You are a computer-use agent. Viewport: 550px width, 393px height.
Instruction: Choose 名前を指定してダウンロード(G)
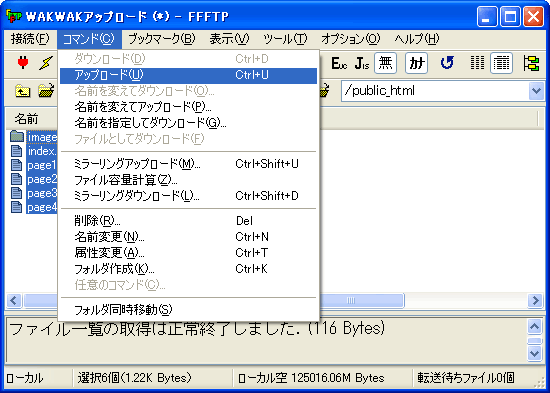[x=188, y=122]
